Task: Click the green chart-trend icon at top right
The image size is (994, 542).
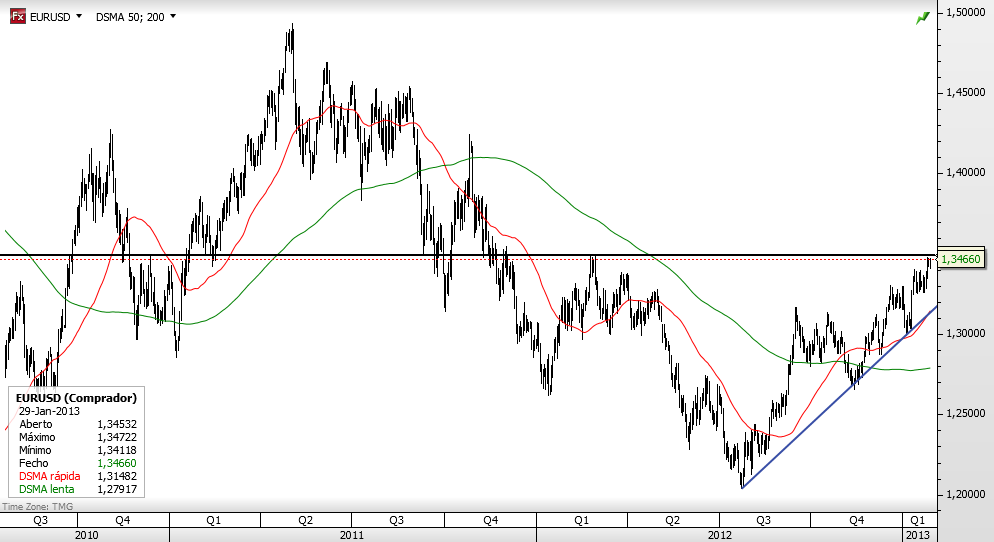Action: tap(922, 18)
